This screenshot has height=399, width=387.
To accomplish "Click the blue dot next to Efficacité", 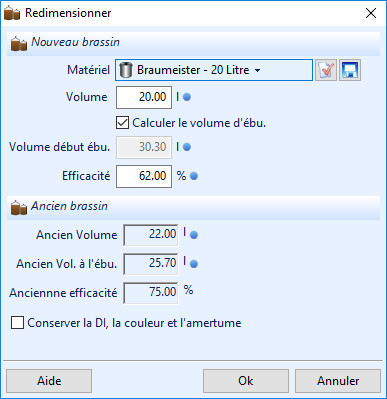I will coord(194,176).
